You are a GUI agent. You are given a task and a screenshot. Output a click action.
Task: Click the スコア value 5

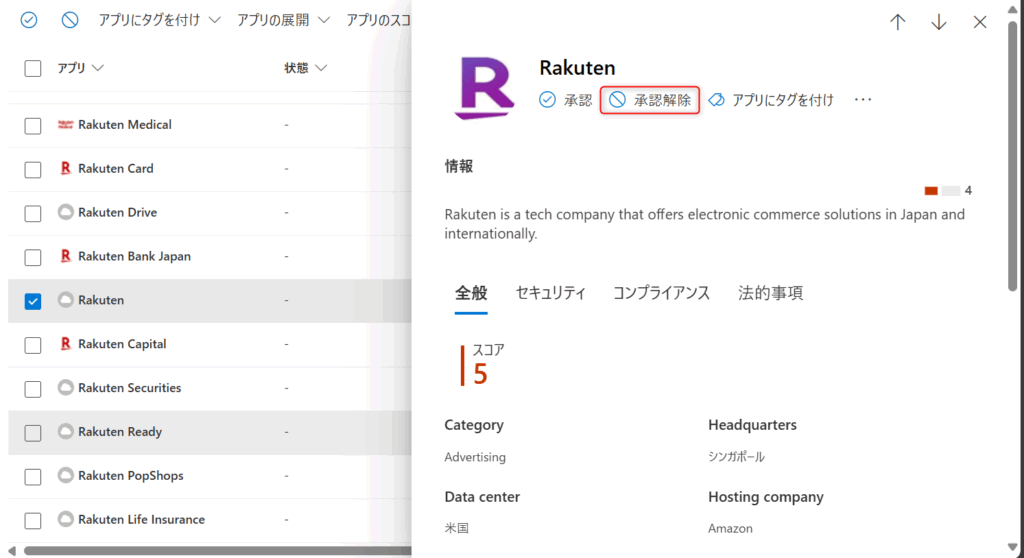[480, 374]
